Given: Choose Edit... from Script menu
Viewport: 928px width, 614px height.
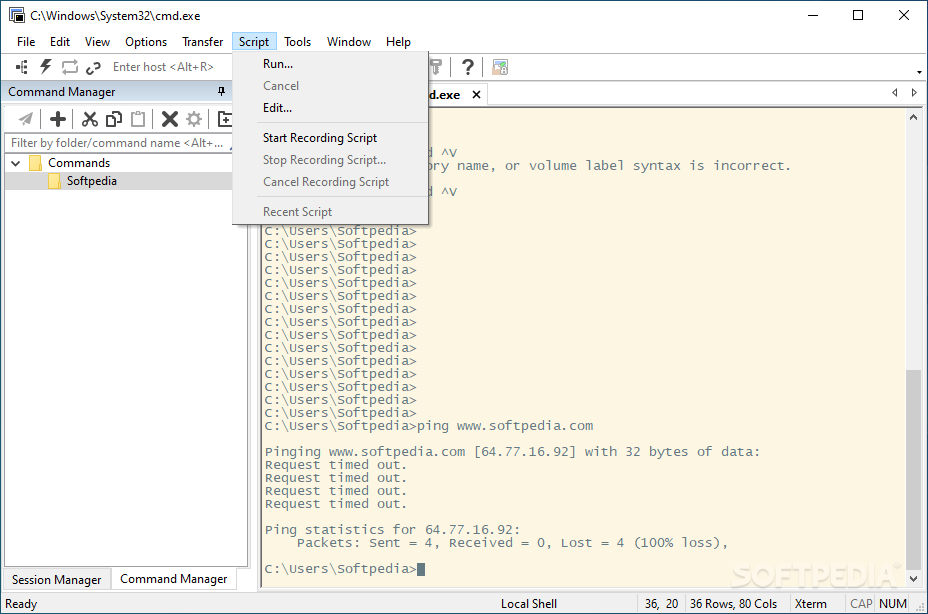Looking at the screenshot, I should (330, 108).
